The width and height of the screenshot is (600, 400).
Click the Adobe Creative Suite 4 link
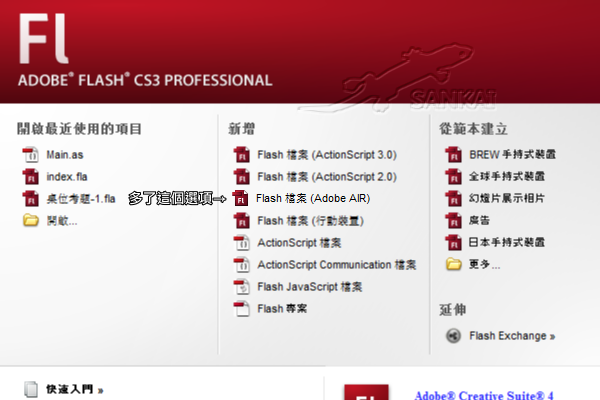[484, 395]
